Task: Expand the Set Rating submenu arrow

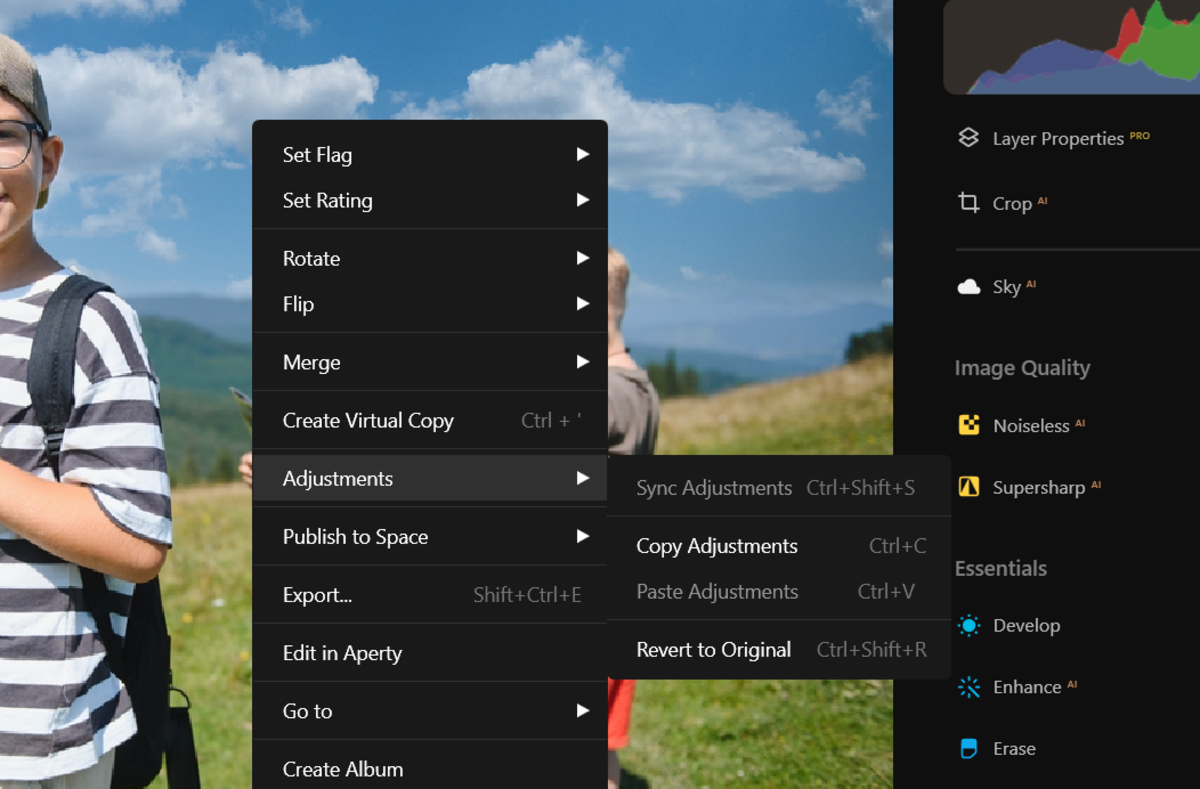Action: pos(582,201)
